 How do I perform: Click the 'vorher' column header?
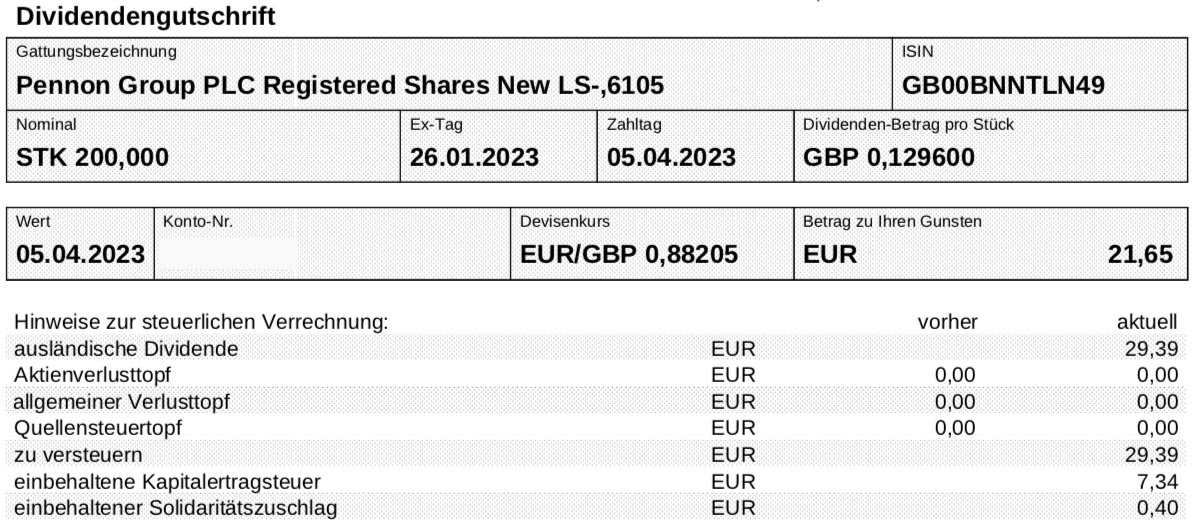pyautogui.click(x=948, y=323)
